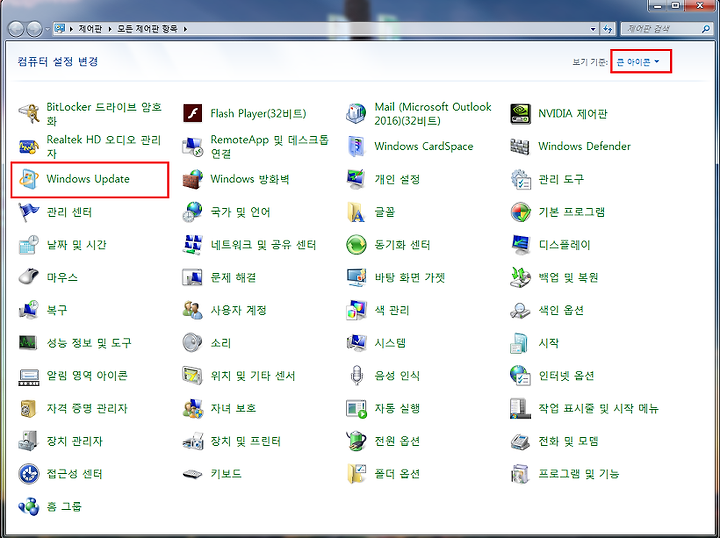
Task: Click the 위치 및 기타 센서 link
Action: click(253, 375)
